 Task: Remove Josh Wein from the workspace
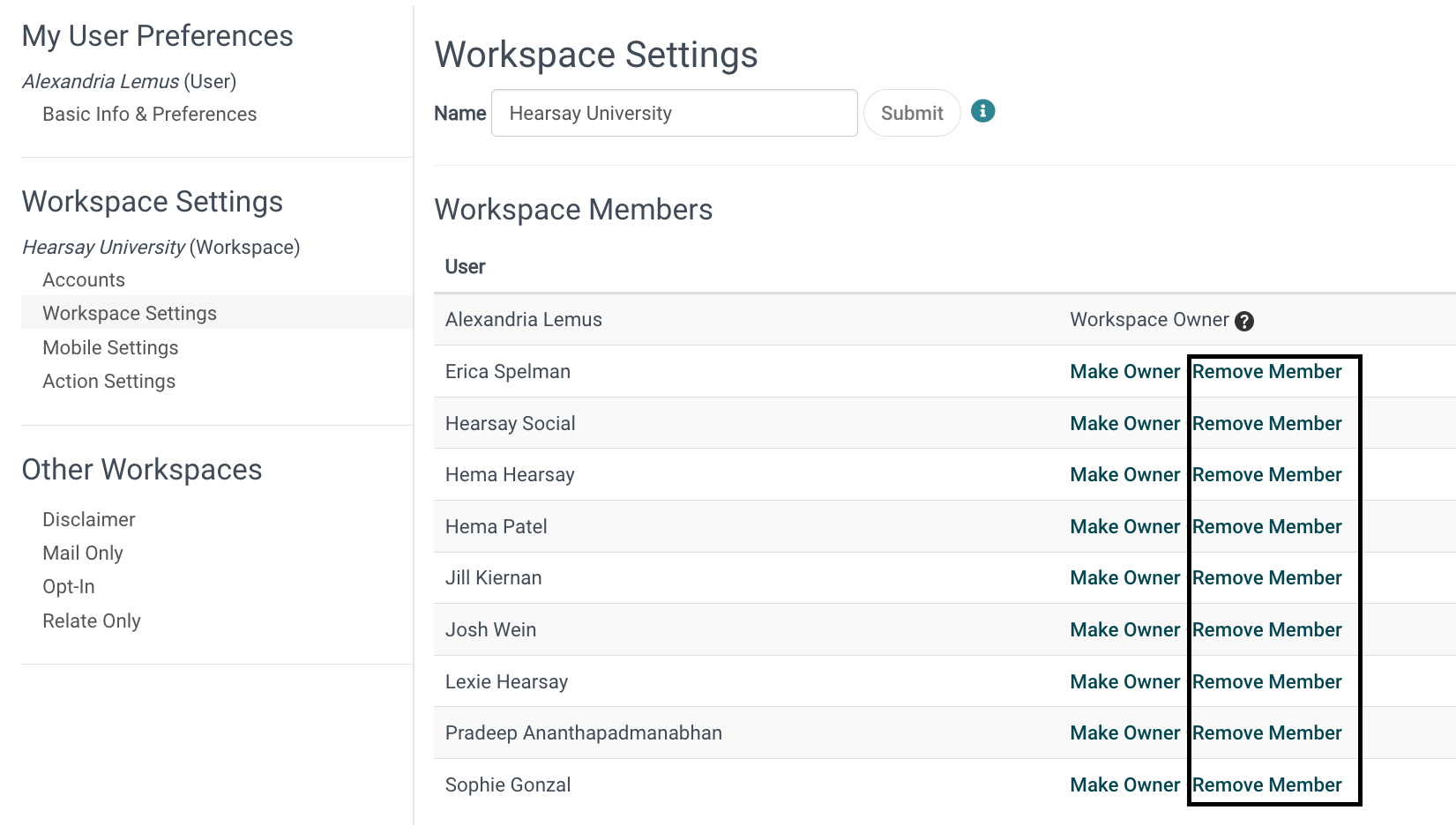1267,629
